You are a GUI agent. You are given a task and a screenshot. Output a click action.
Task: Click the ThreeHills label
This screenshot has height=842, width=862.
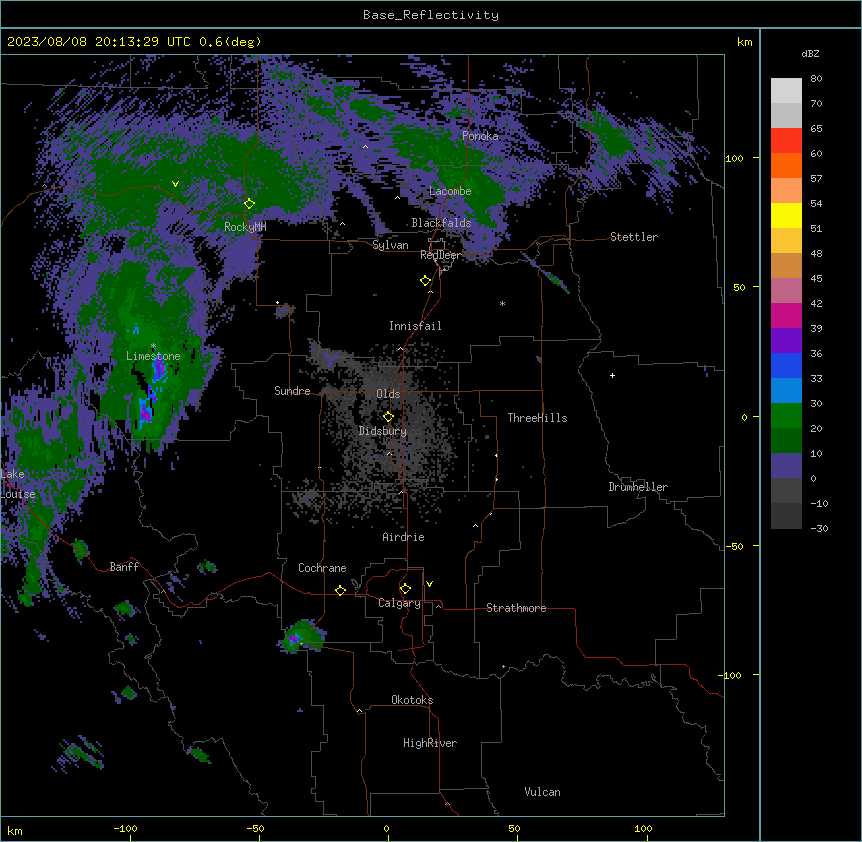[x=537, y=418]
